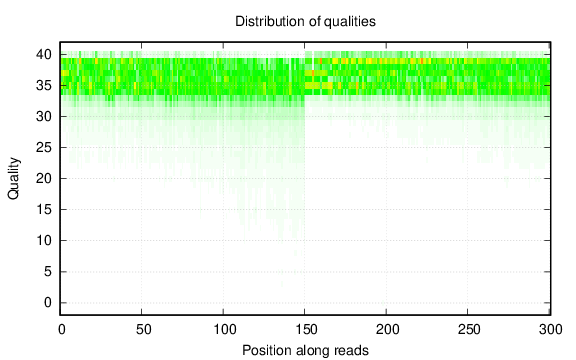The width and height of the screenshot is (576, 360).
Task: Click the 0 tick label on the x-axis
Action: (62, 329)
